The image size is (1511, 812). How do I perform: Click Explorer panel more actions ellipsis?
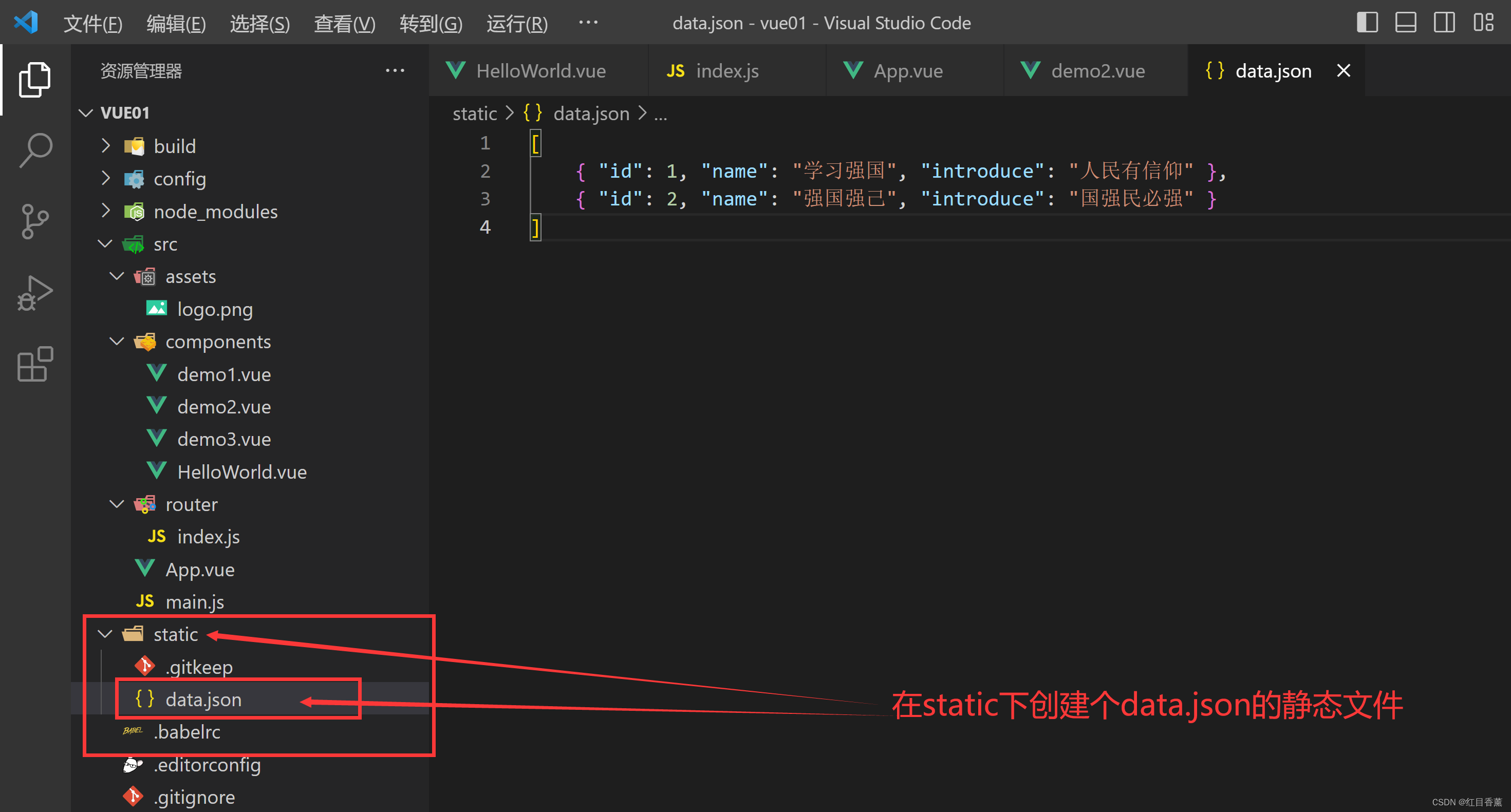395,71
